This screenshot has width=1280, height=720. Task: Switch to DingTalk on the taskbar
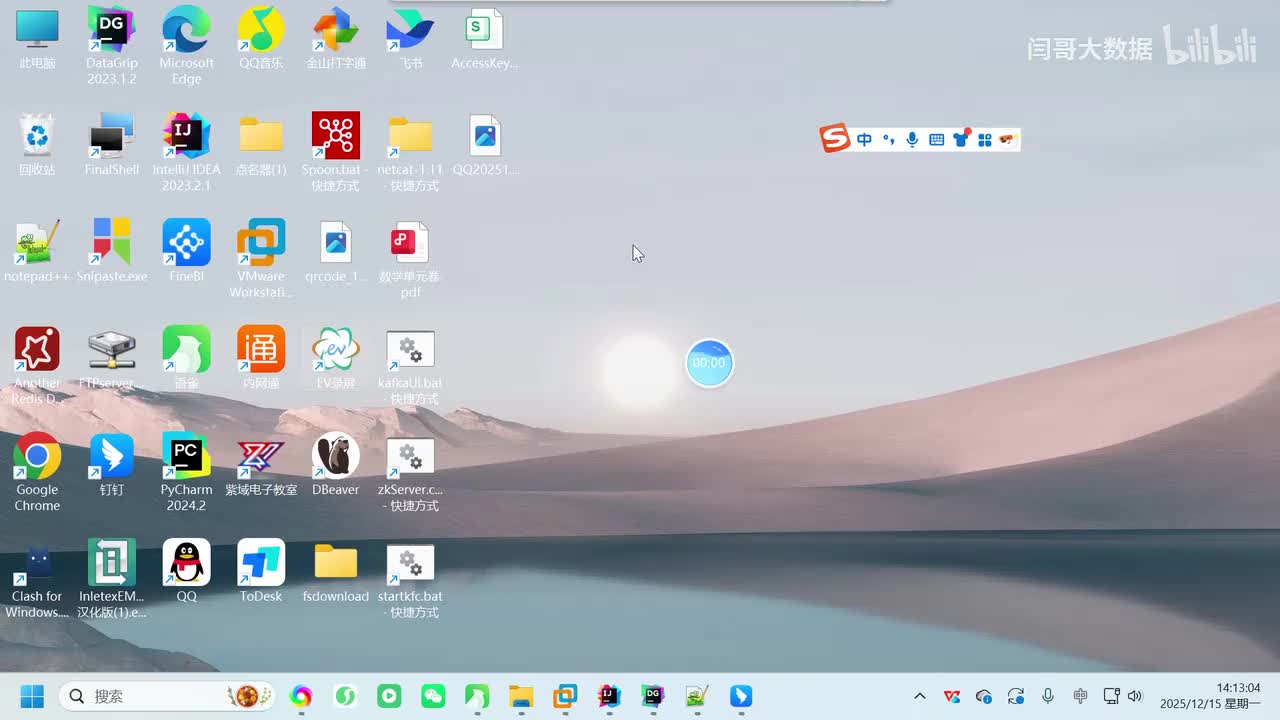click(740, 696)
